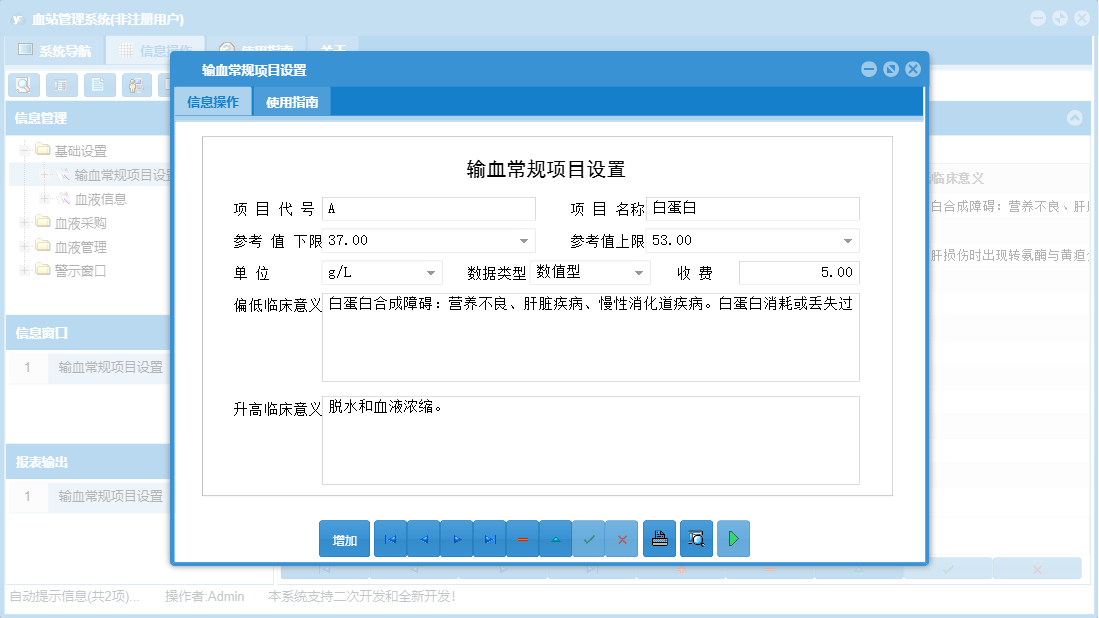Cancel edits with the red X icon
This screenshot has width=1099, height=618.
point(623,538)
